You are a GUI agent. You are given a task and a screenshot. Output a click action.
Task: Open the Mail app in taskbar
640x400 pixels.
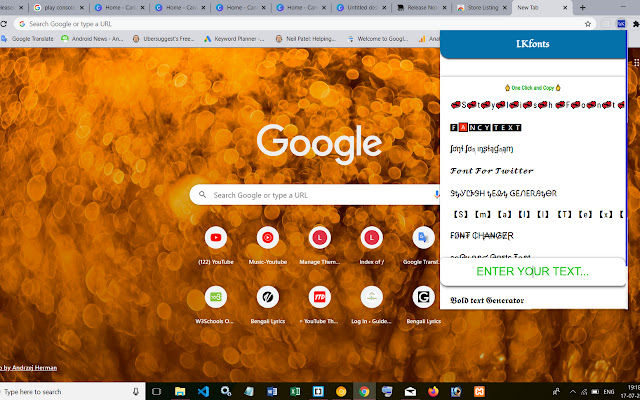coord(410,391)
